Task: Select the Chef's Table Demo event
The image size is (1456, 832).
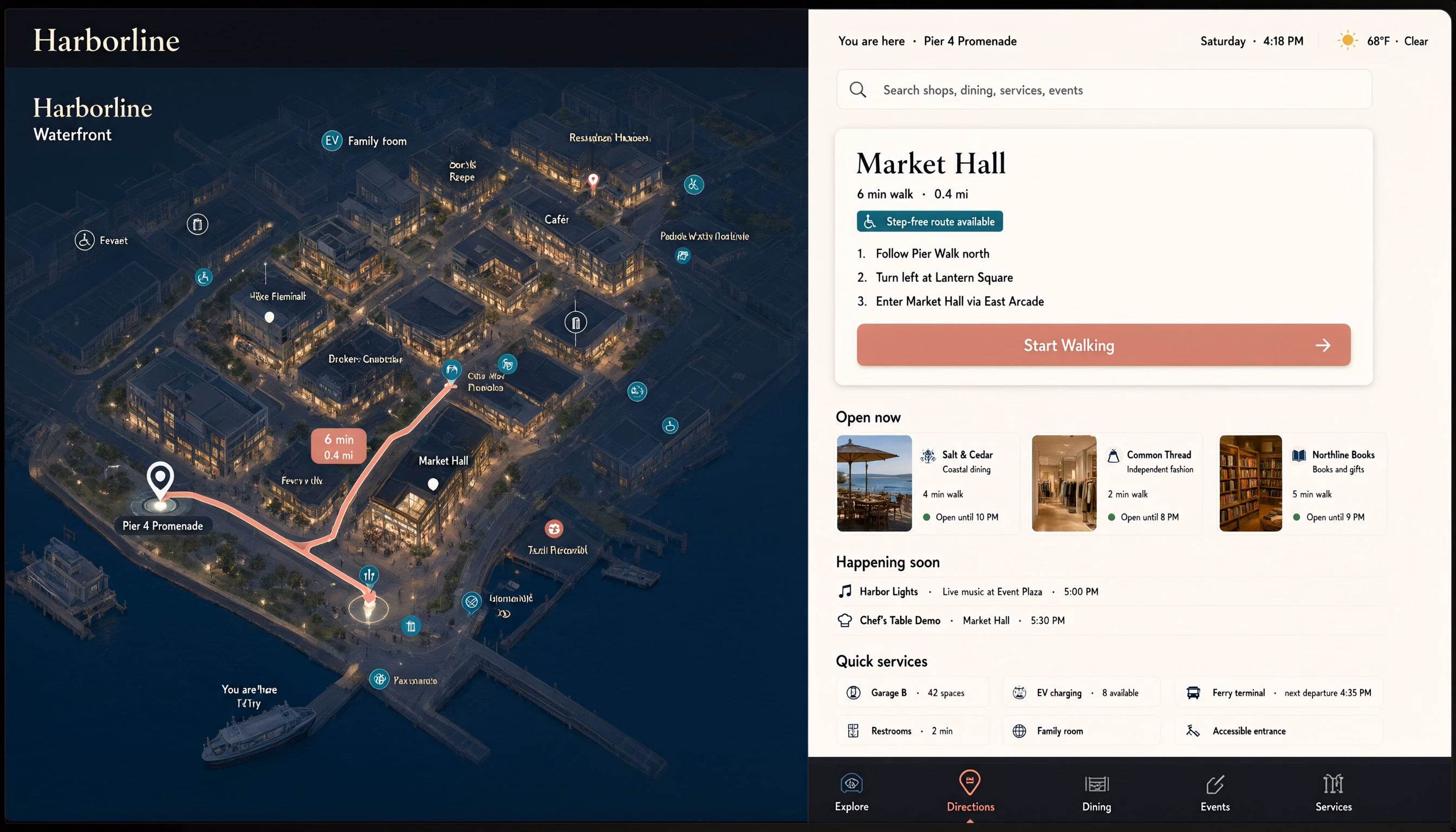Action: coord(1109,621)
